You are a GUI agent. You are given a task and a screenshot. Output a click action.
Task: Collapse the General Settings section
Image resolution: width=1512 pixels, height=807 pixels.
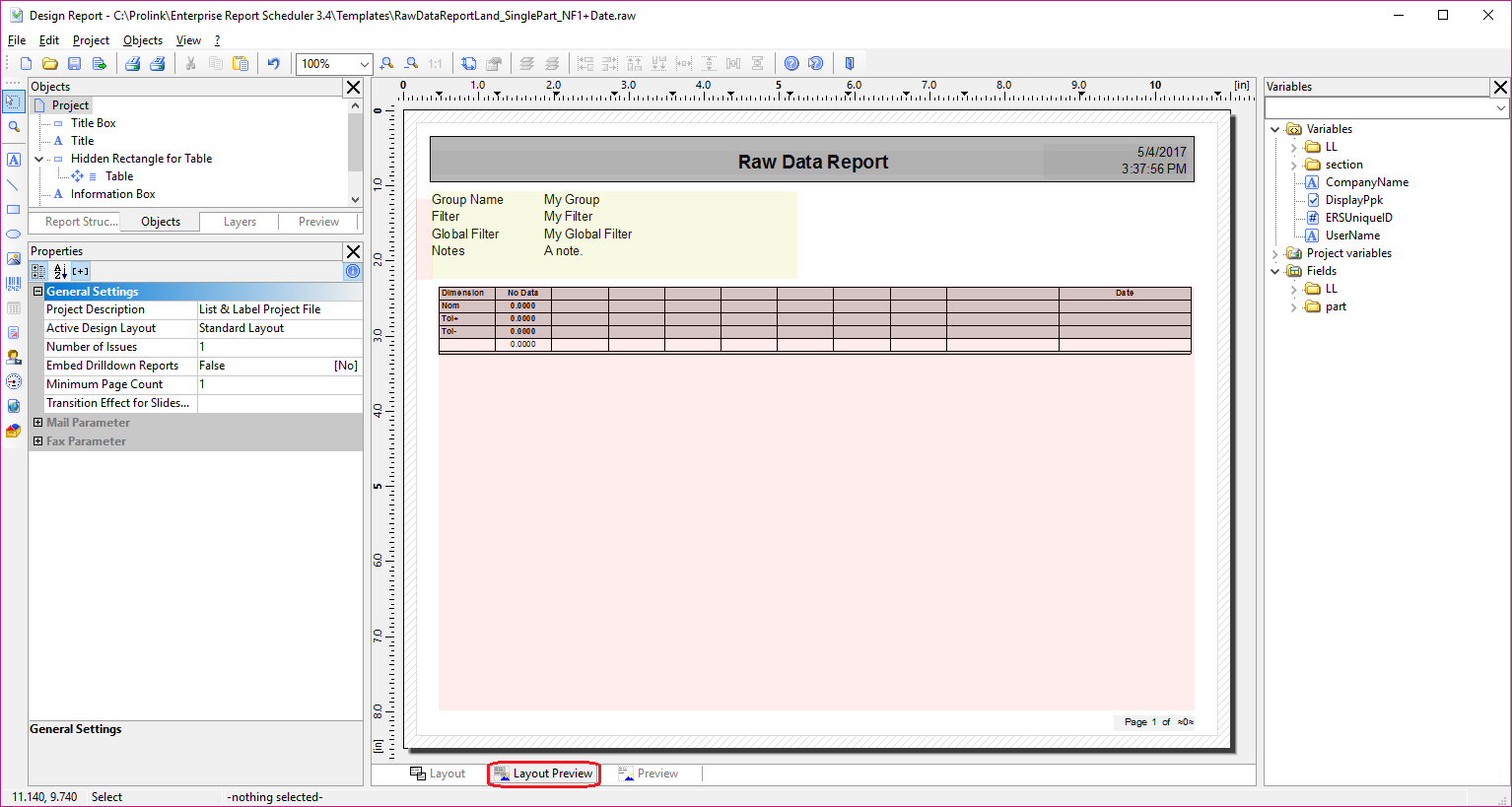[38, 292]
